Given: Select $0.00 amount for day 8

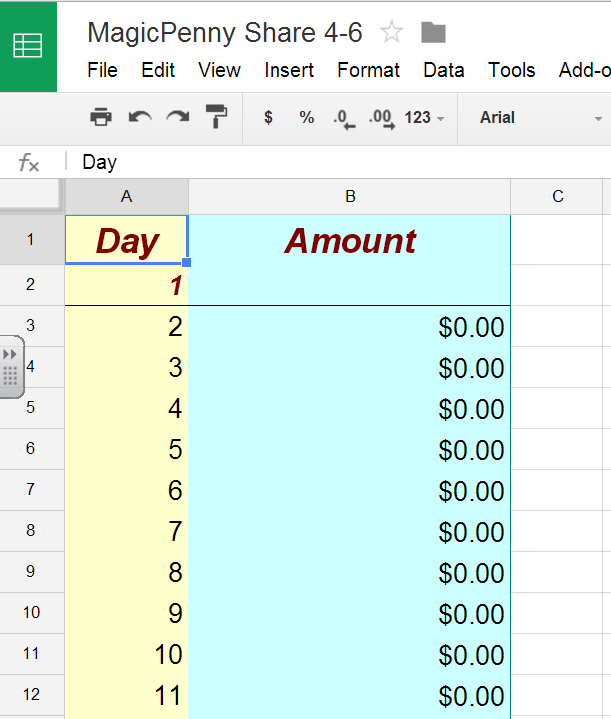Looking at the screenshot, I should tap(350, 572).
